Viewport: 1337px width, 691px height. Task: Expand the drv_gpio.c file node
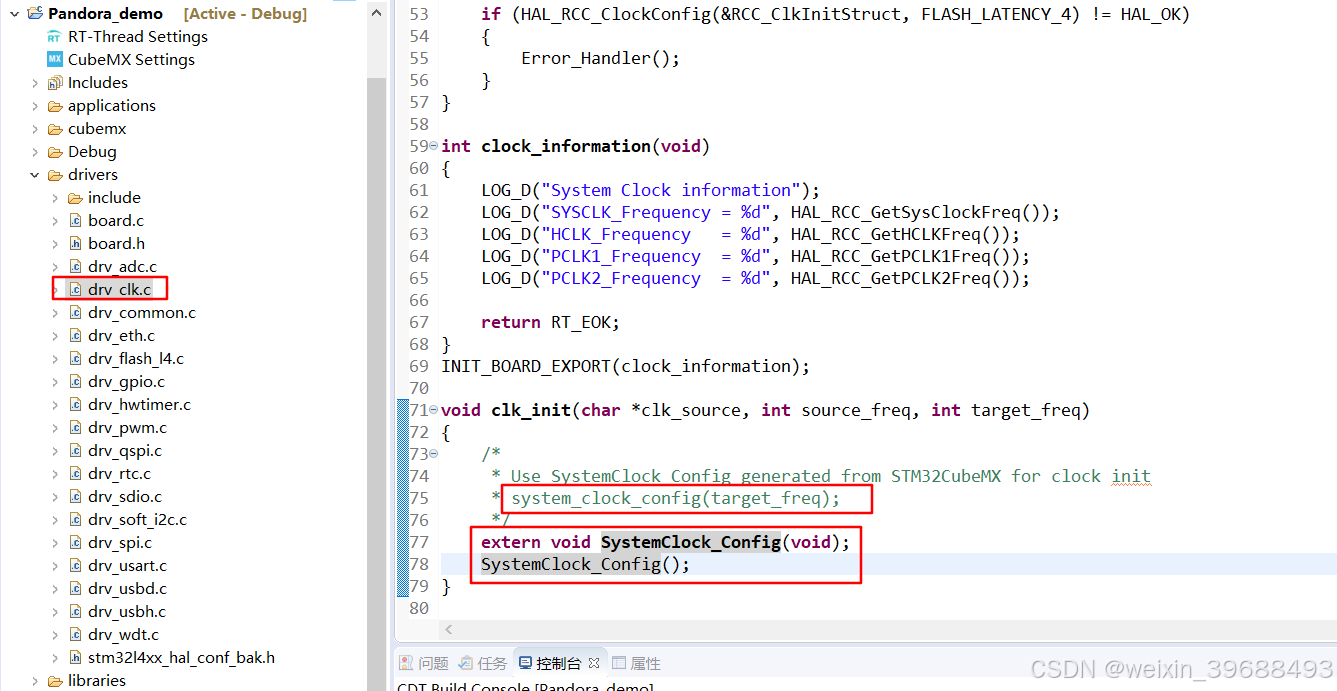(55, 382)
